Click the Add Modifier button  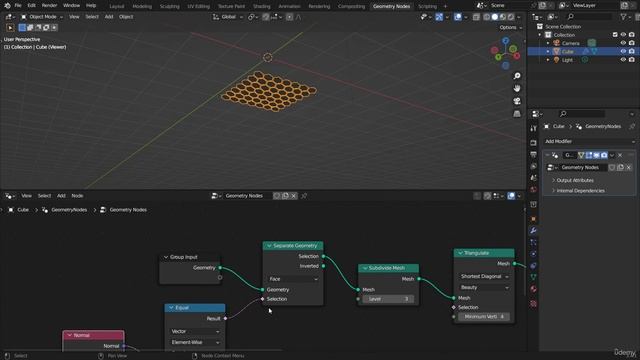click(590, 141)
